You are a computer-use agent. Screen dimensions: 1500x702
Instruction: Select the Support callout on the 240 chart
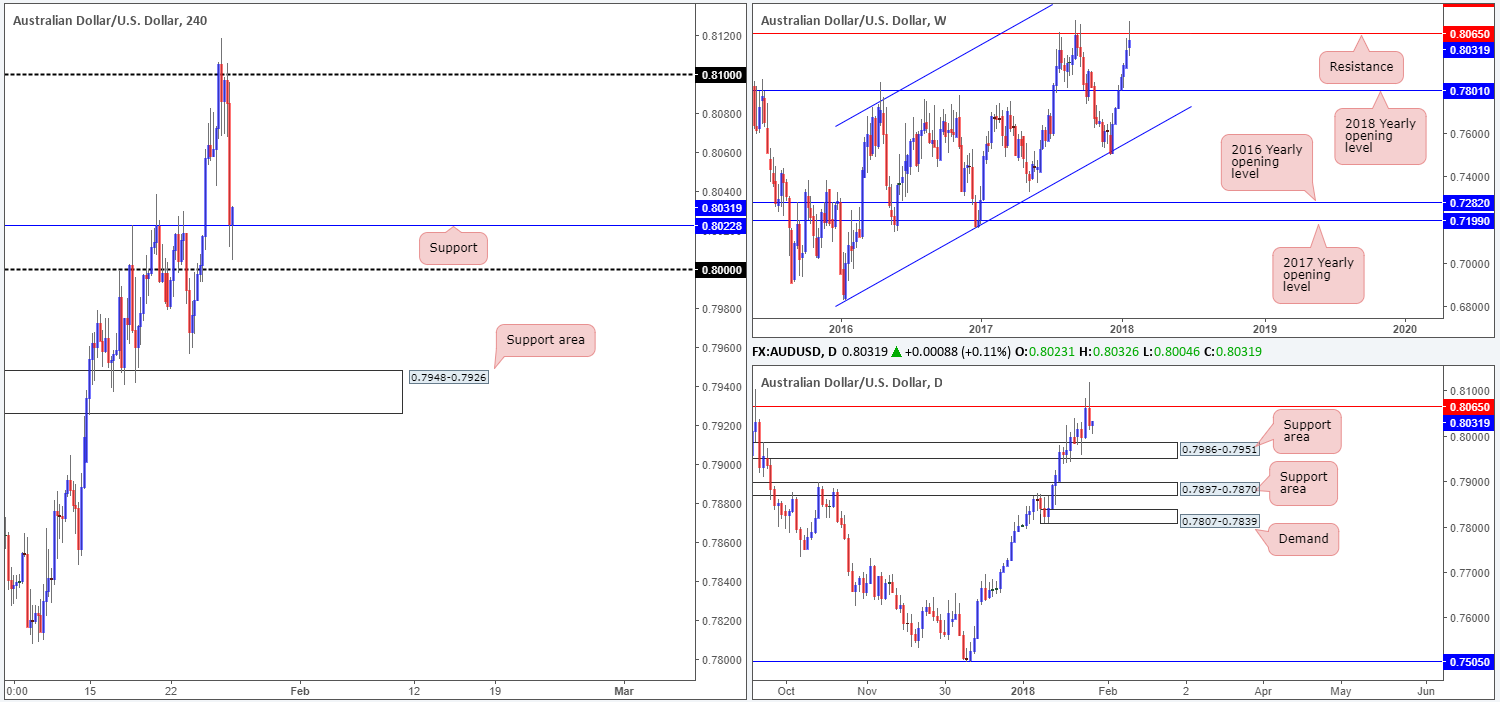tap(453, 247)
